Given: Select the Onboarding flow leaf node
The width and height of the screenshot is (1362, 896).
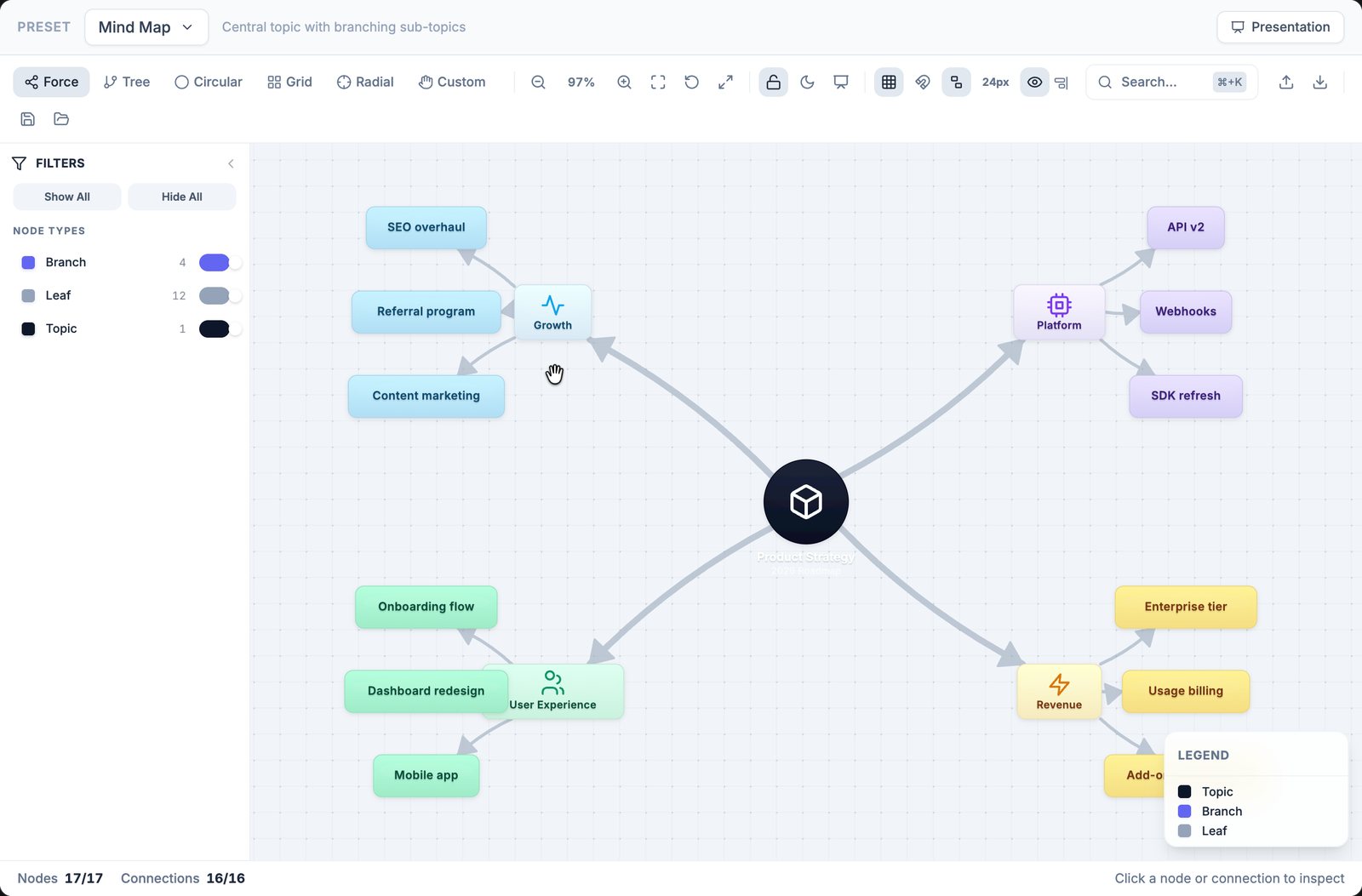Looking at the screenshot, I should pyautogui.click(x=426, y=608).
